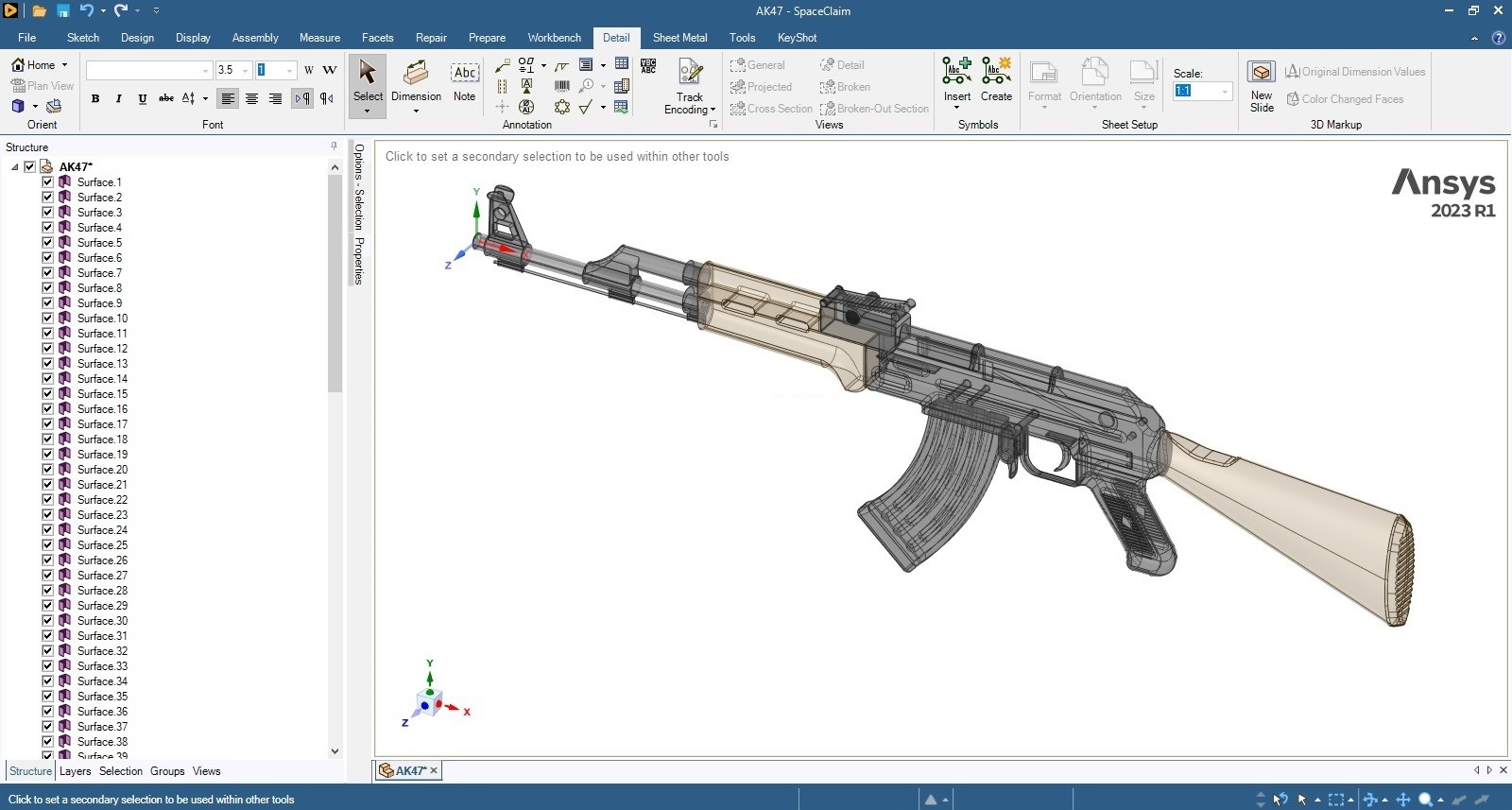The height and width of the screenshot is (810, 1512).
Task: Uncheck the Surface.1 visibility checkbox
Action: coord(47,182)
